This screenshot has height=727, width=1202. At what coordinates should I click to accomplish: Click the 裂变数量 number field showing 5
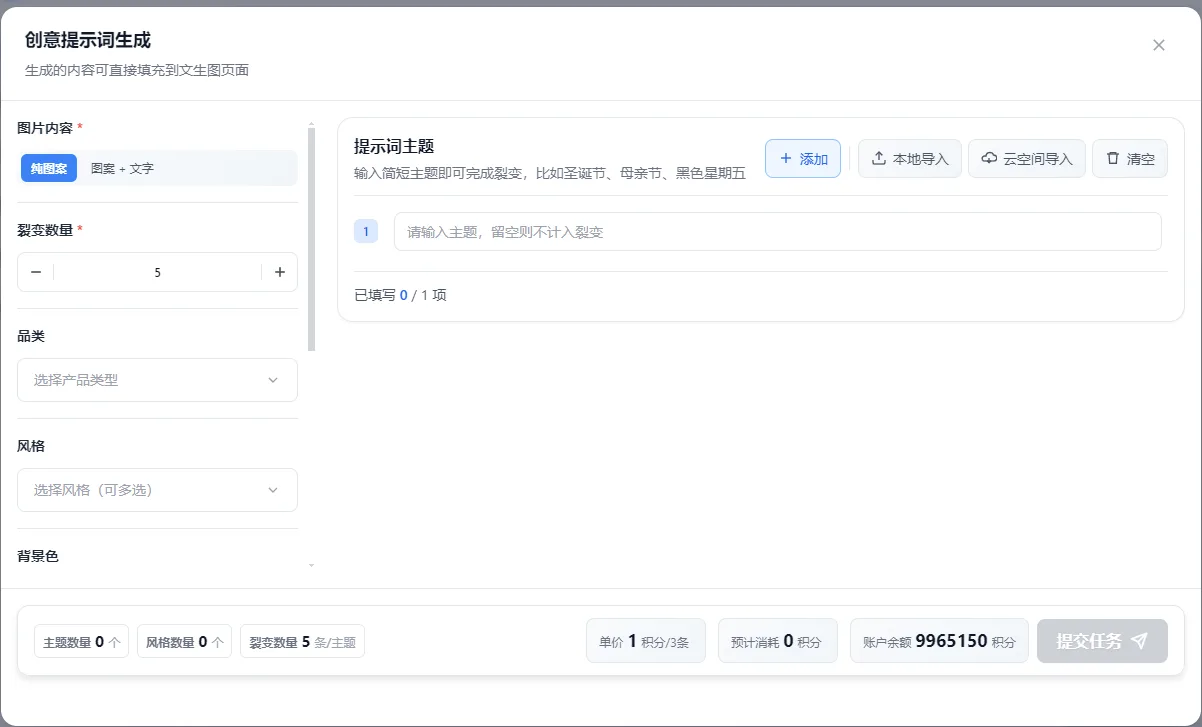157,272
